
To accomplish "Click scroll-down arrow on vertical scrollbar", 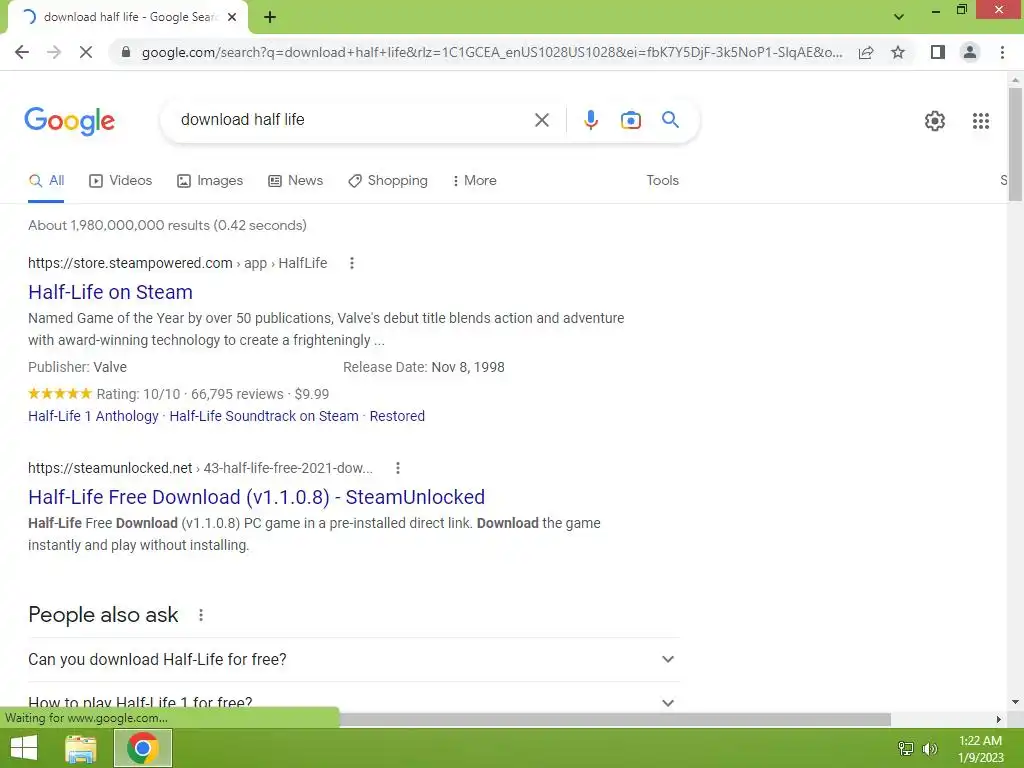I will 1015,702.
